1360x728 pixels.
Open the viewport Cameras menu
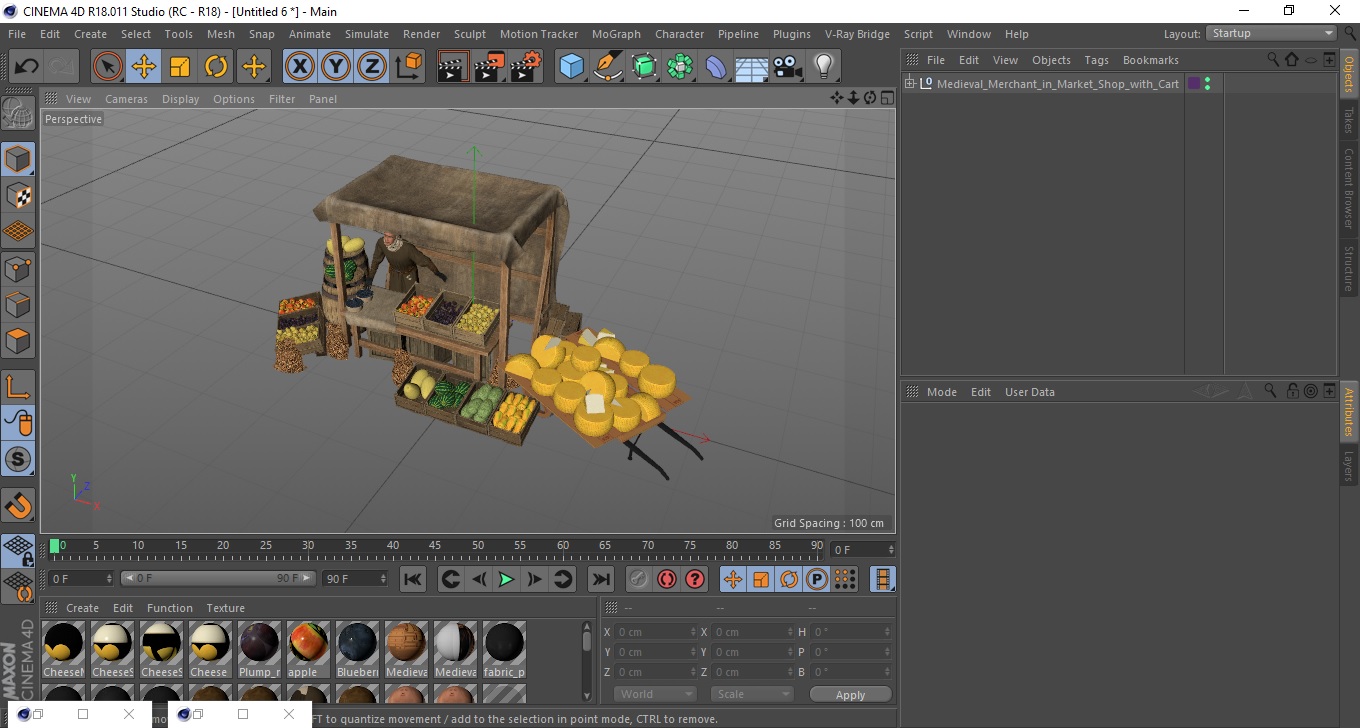(x=126, y=99)
